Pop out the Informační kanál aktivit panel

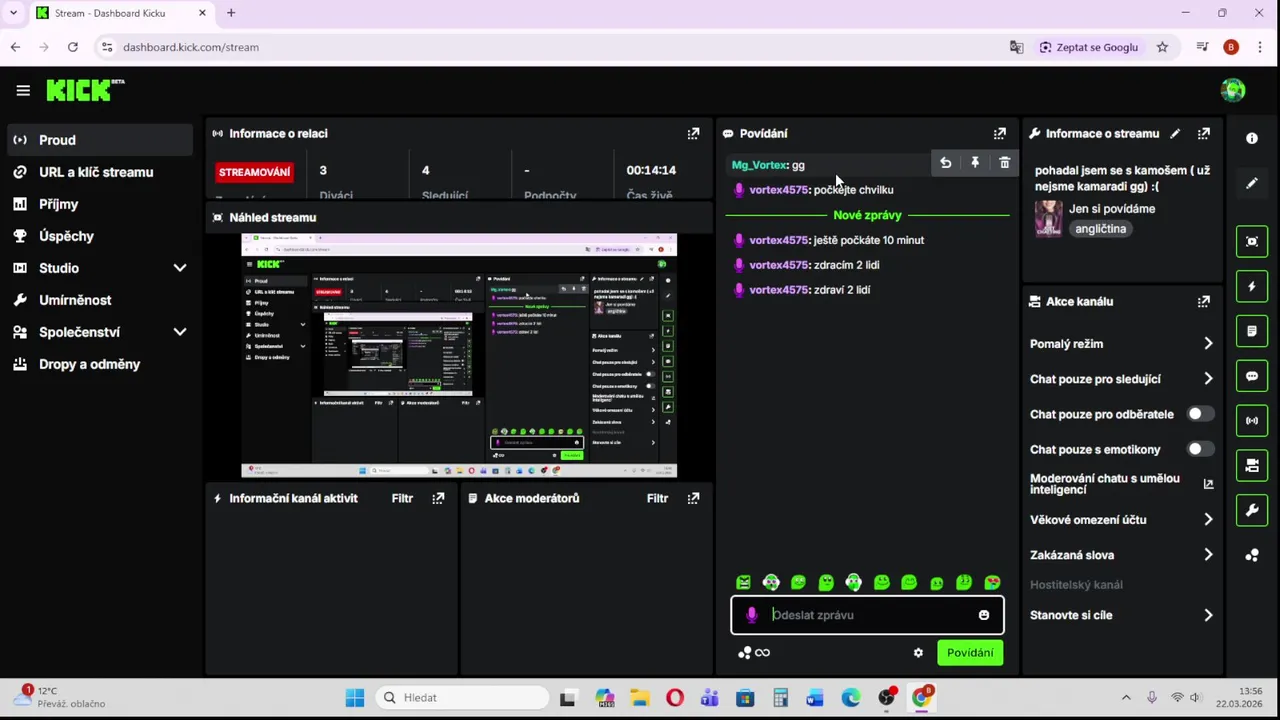tap(438, 498)
